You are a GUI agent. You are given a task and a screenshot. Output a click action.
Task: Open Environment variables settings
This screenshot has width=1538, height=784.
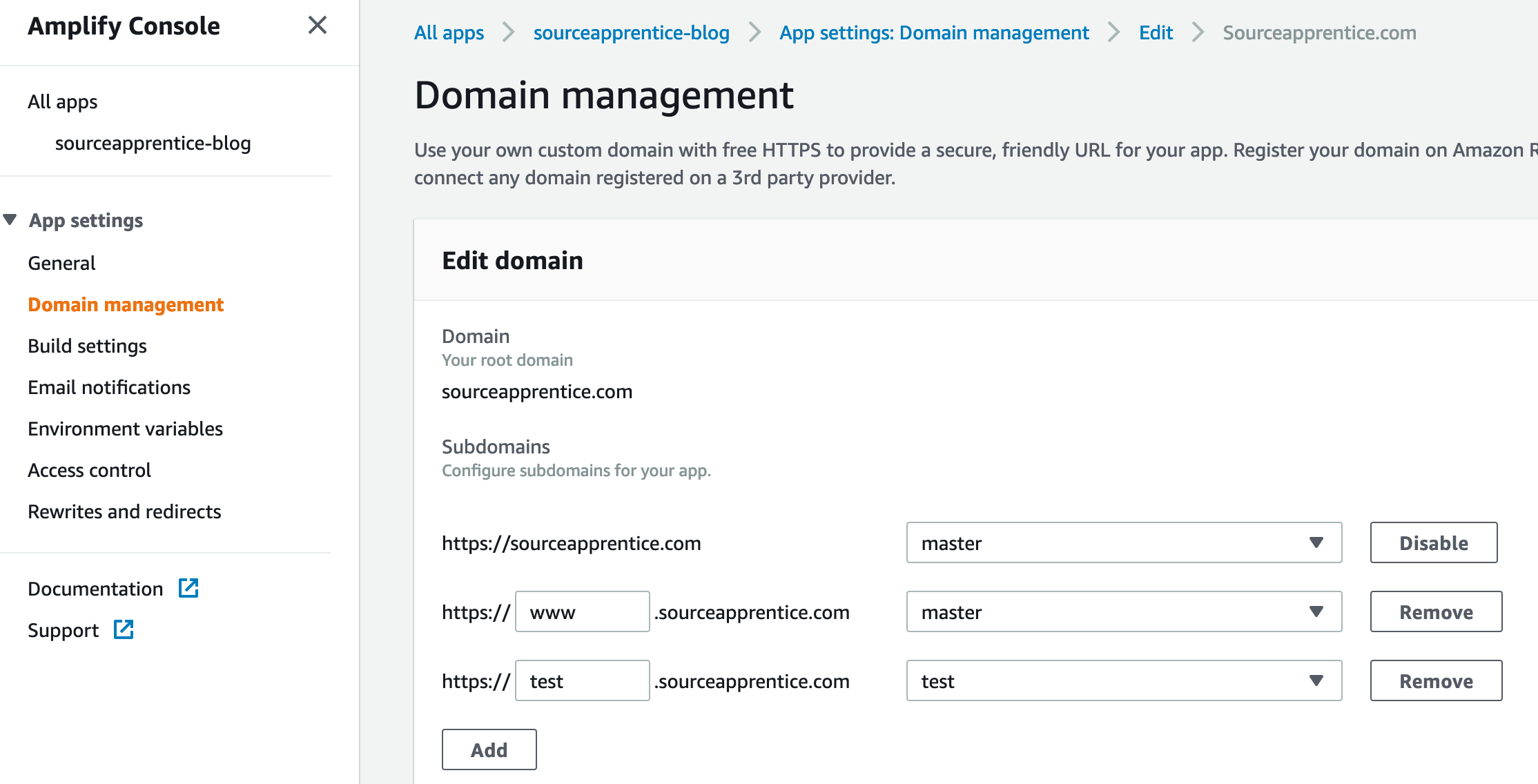coord(126,429)
